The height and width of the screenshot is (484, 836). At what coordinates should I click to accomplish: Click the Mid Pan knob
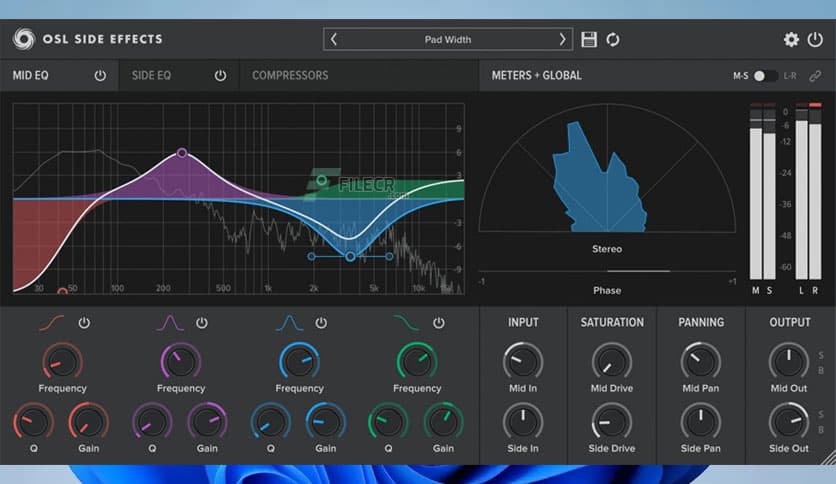tap(701, 362)
